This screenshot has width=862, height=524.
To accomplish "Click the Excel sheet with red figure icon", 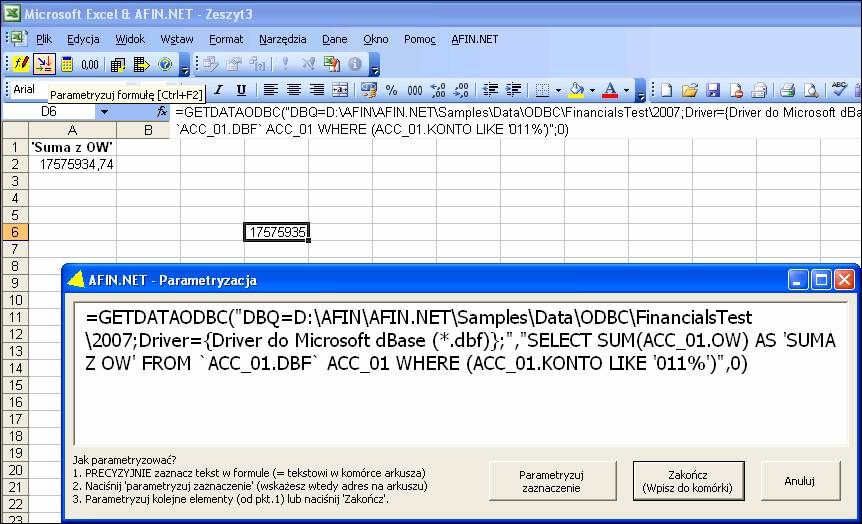I will [331, 64].
